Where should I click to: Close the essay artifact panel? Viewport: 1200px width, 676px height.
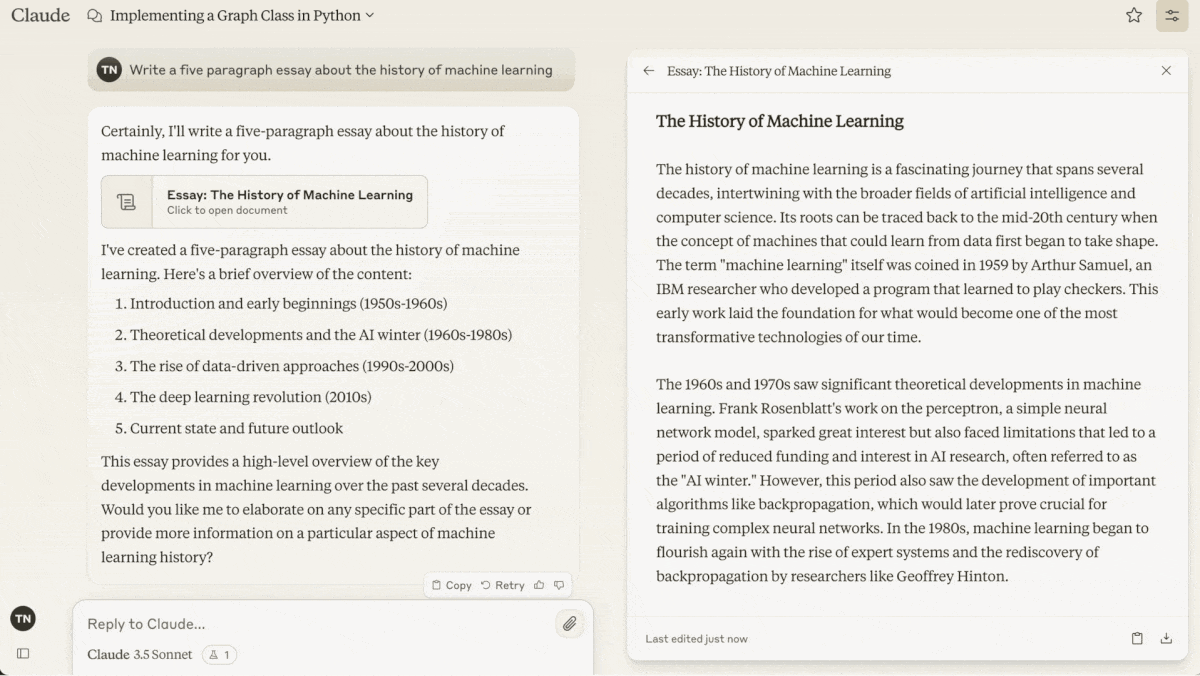[1166, 71]
